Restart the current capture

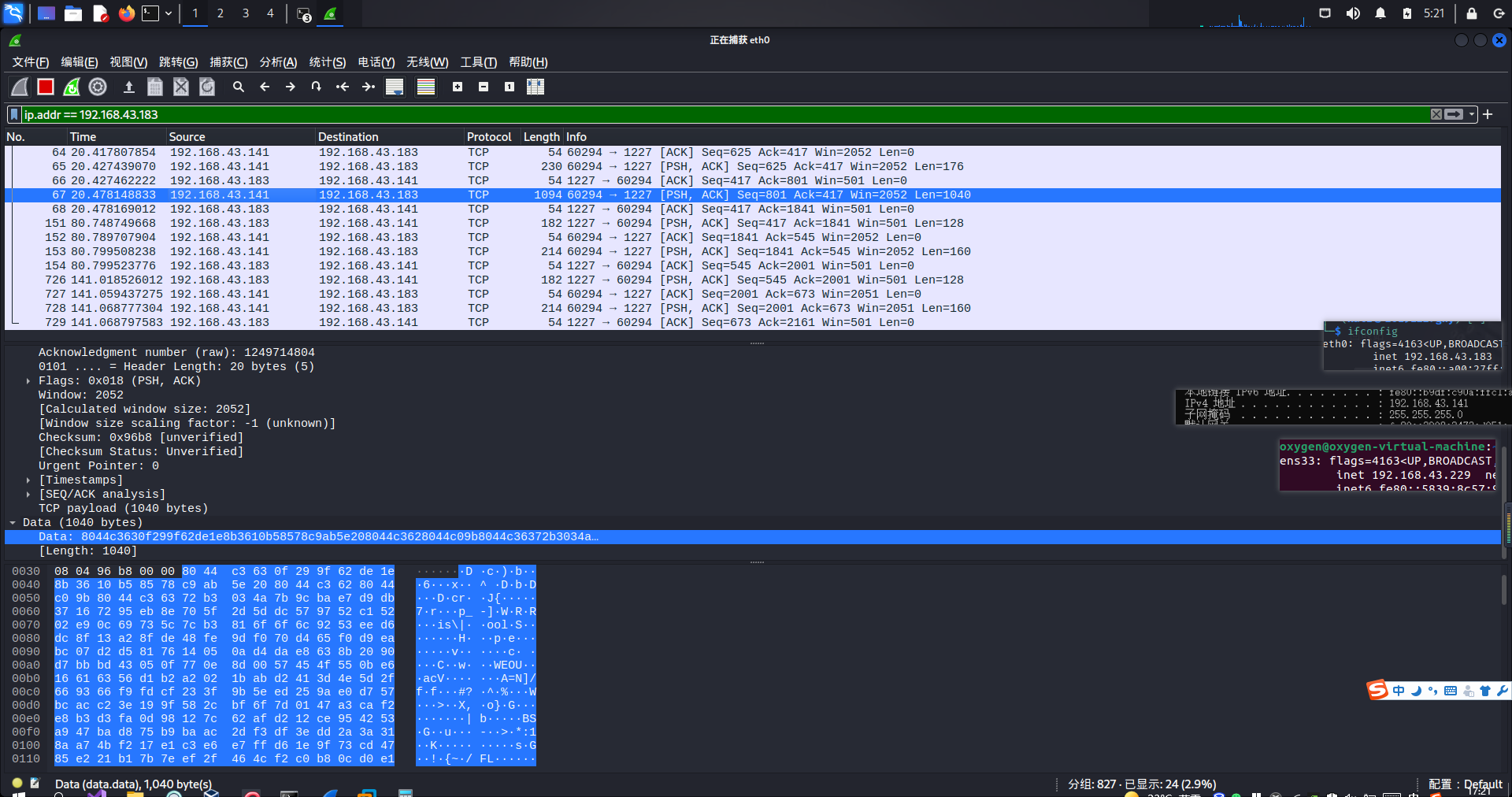72,87
